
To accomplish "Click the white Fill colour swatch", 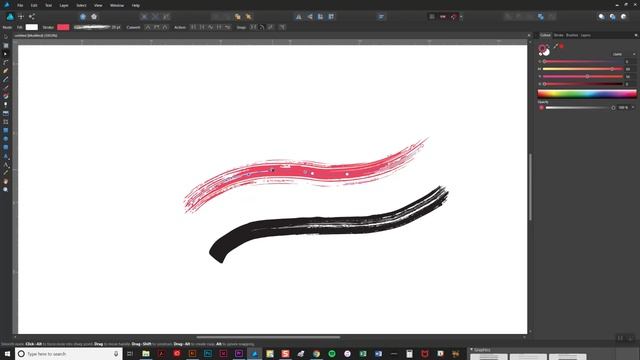I will click(31, 27).
